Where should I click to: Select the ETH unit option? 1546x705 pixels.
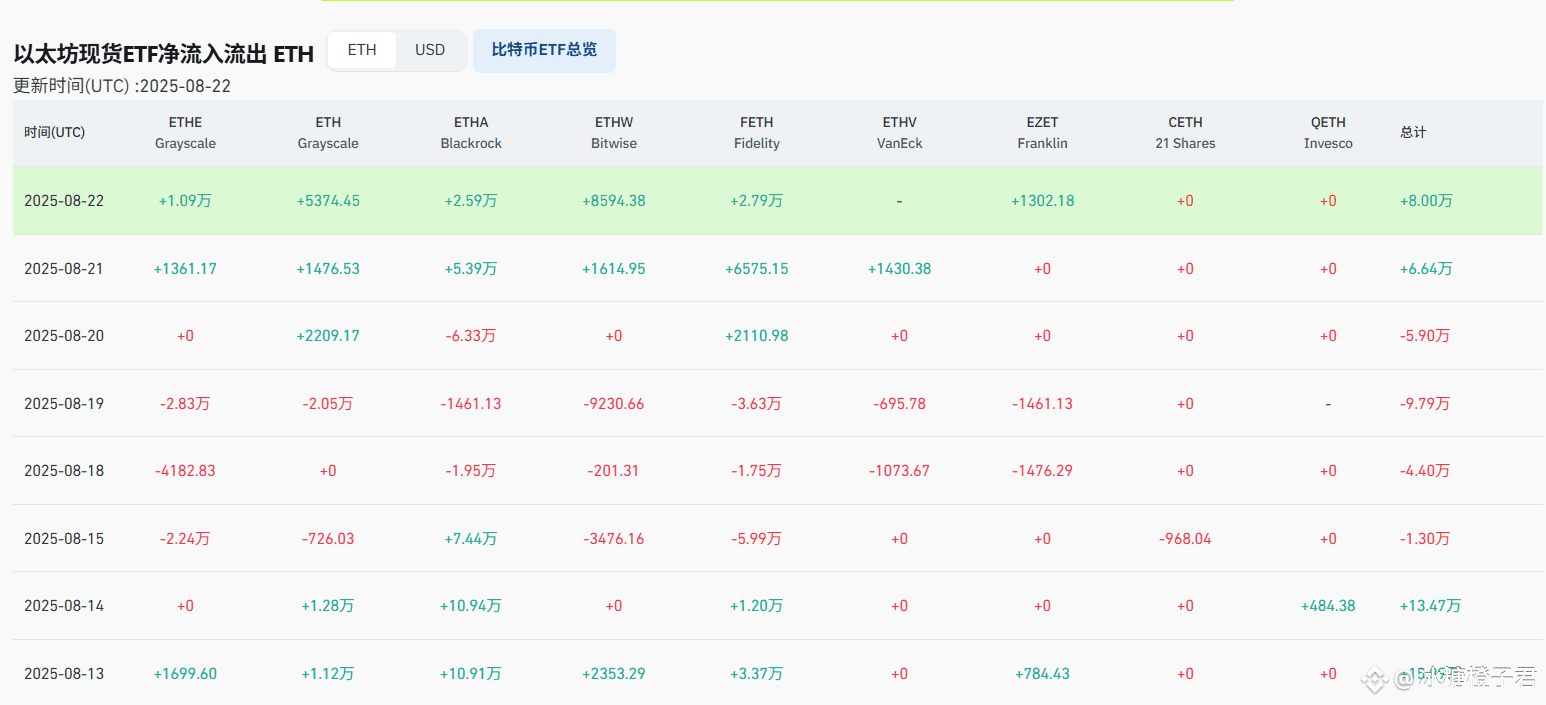[x=361, y=49]
